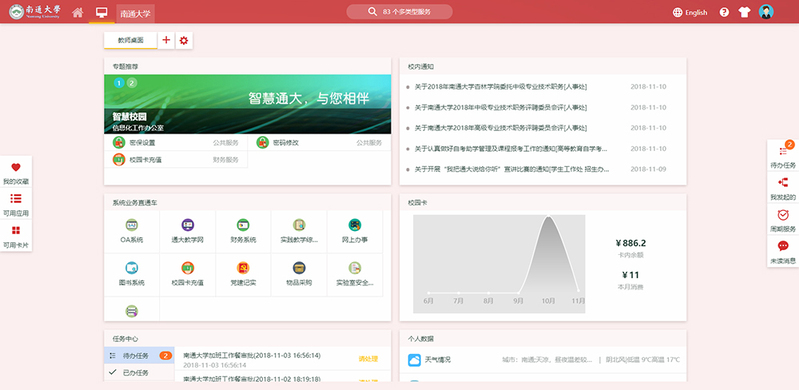Select carousel slide 1 indicator
This screenshot has width=799, height=390.
[x=119, y=83]
